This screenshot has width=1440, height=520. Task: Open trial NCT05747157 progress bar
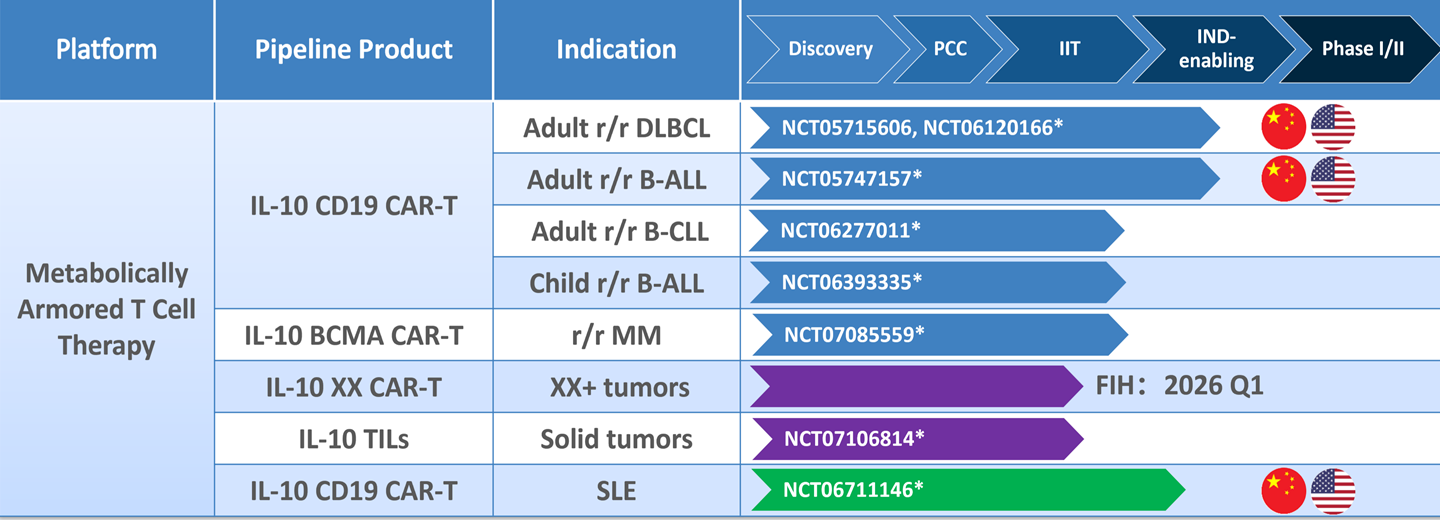pos(980,179)
